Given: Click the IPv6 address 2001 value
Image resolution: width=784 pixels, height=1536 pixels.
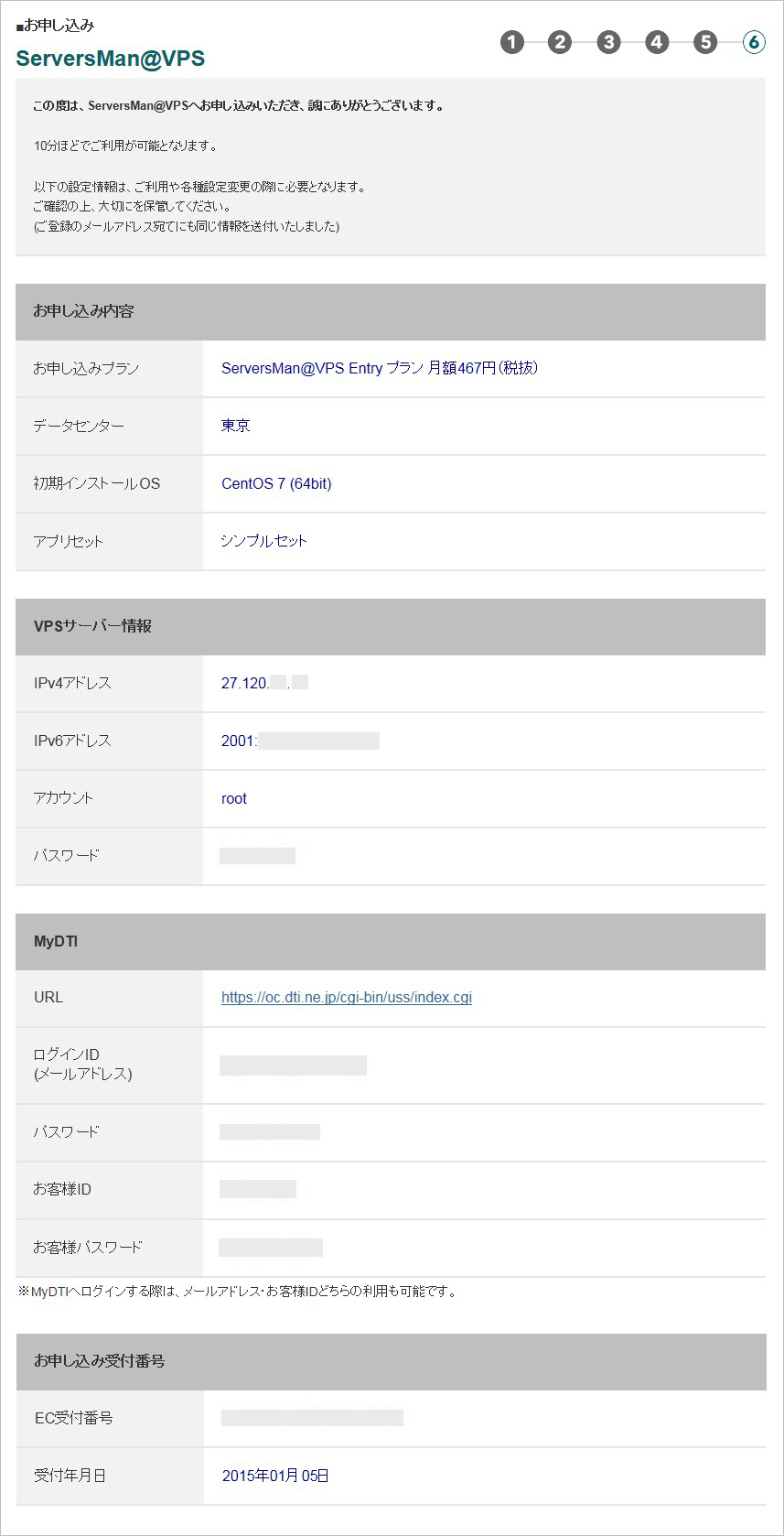Looking at the screenshot, I should point(299,741).
